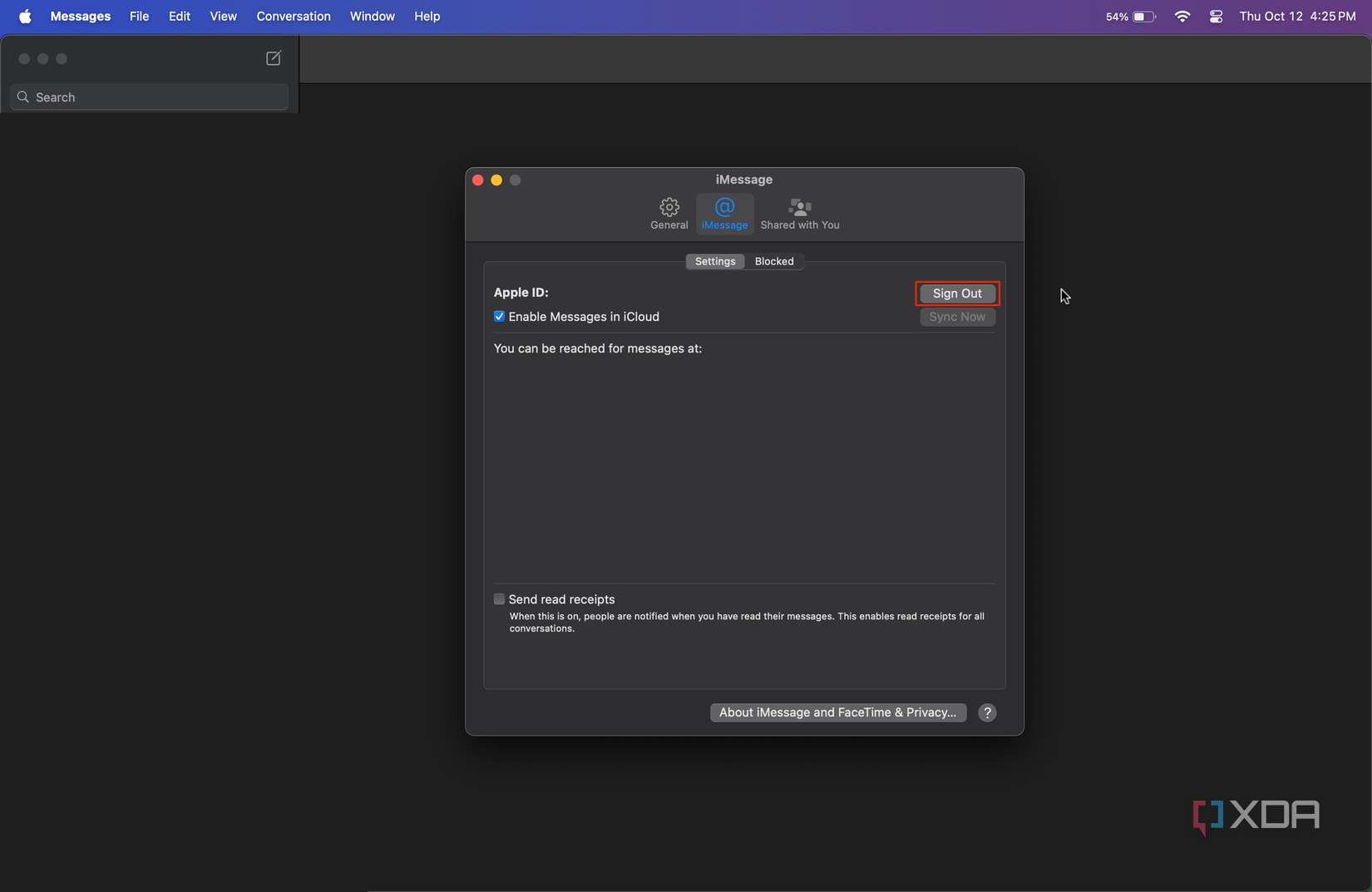Open the Window menu
This screenshot has width=1372, height=892.
[373, 17]
